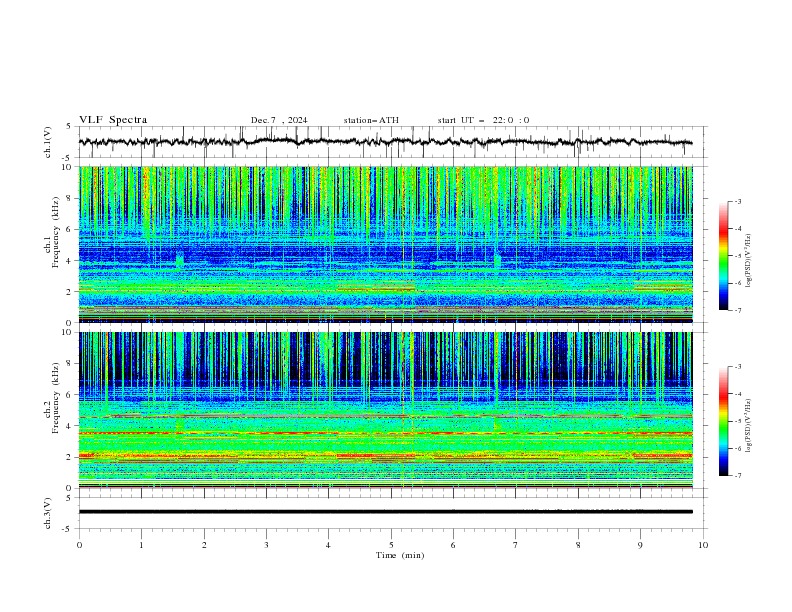Click the ch.2 spectrogram panel
Image resolution: width=792 pixels, height=612 pixels.
click(385, 410)
